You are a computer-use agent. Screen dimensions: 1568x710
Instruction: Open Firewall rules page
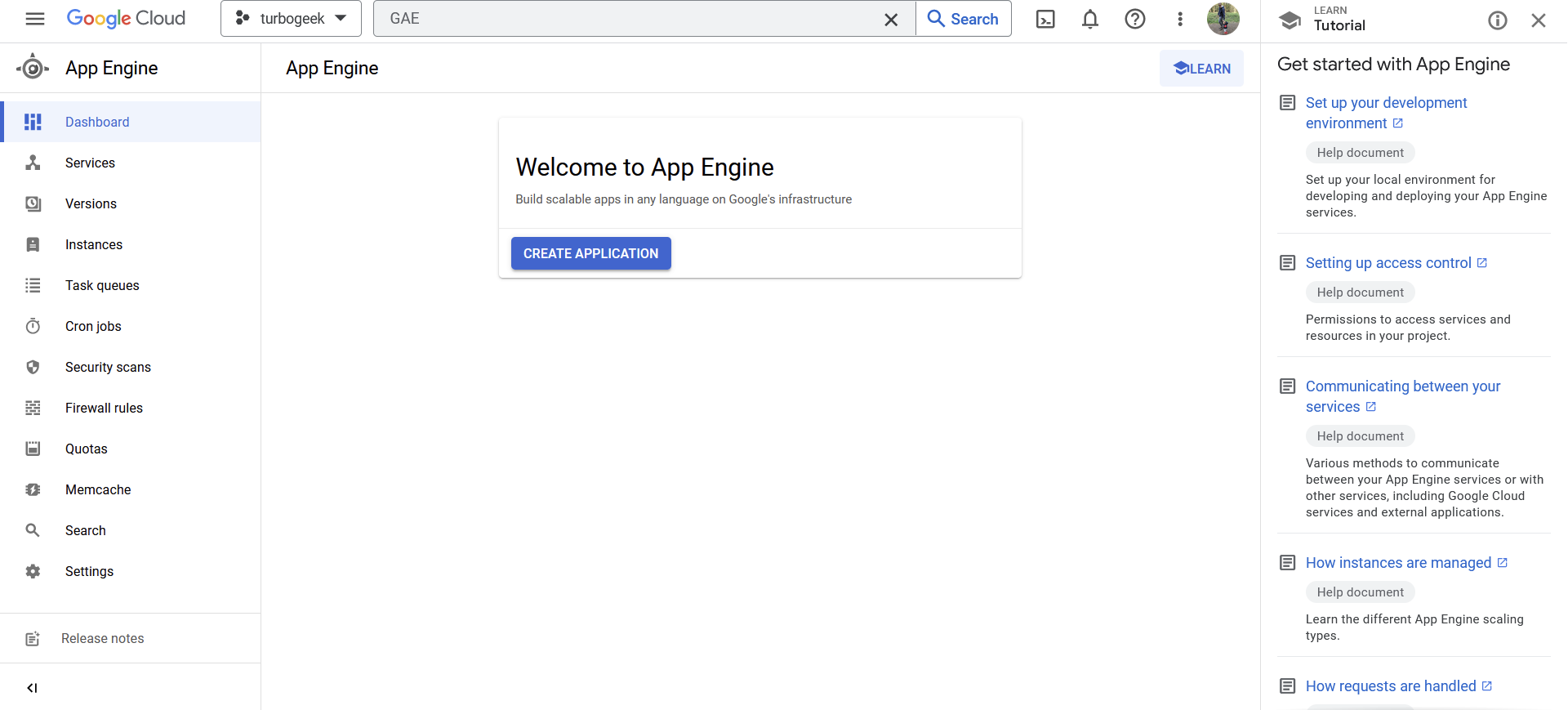[x=131, y=408]
